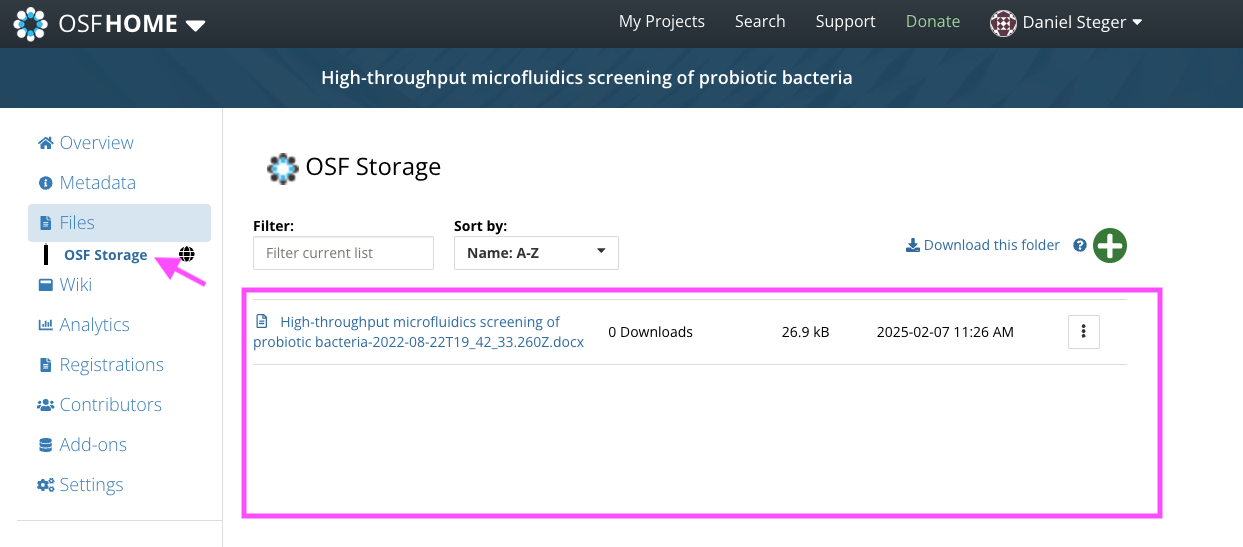Click Daniel Steger's profile avatar
This screenshot has height=547, width=1243.
1003,23
